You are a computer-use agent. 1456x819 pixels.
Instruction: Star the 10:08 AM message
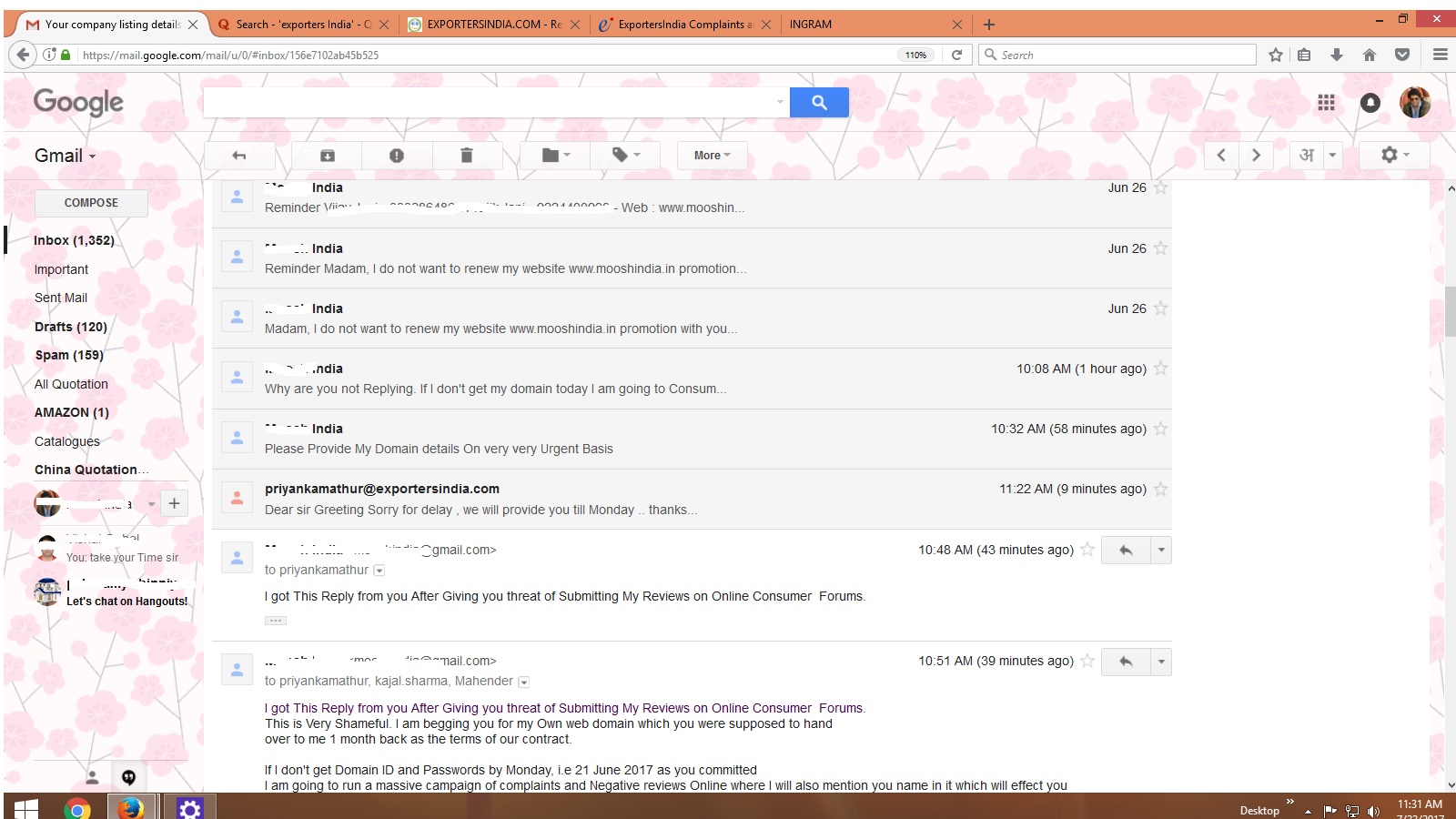pyautogui.click(x=1160, y=369)
